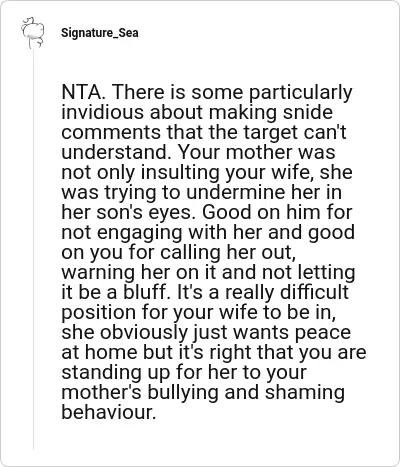The image size is (400, 467).
Task: Click the word "bullying" in the comment
Action: [183, 393]
